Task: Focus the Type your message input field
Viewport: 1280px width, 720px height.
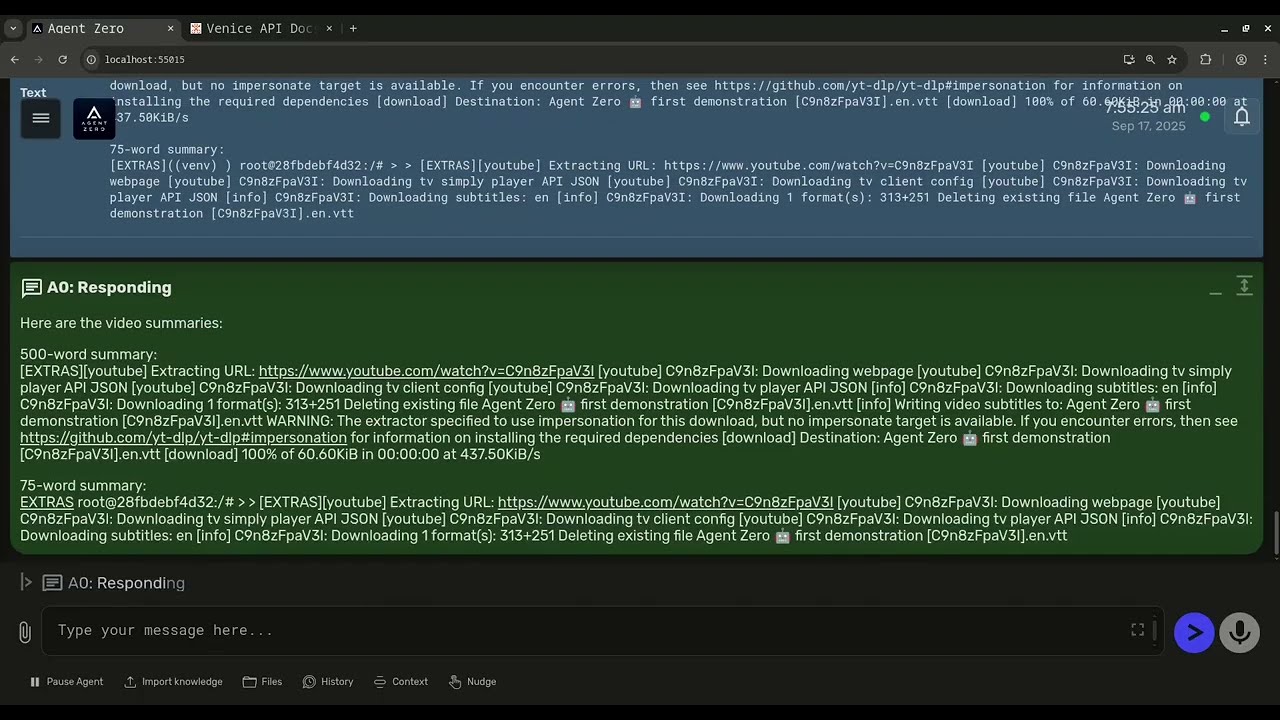Action: point(590,631)
